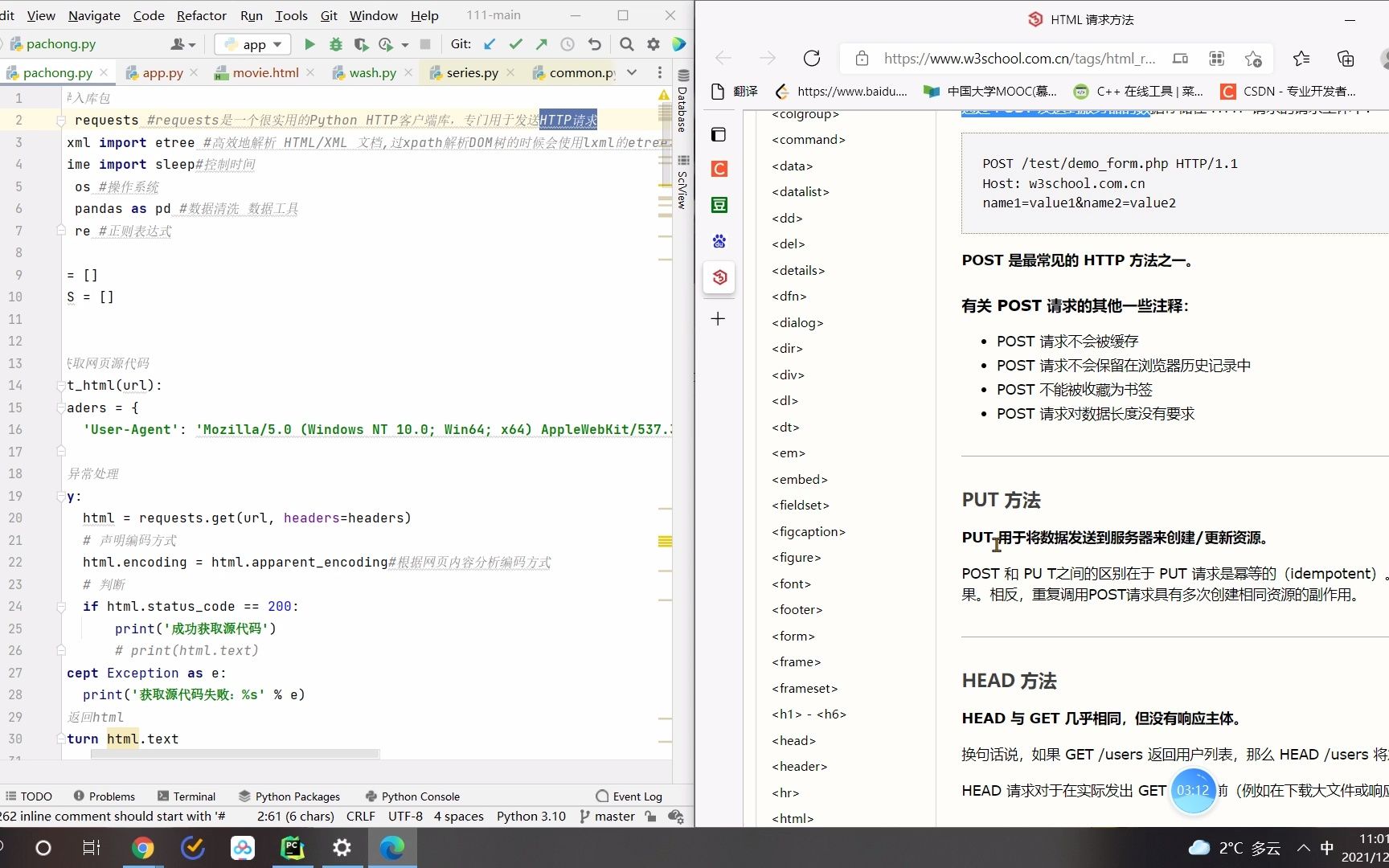This screenshot has height=868, width=1389.
Task: Push commits with the Git push arrow
Action: [541, 44]
